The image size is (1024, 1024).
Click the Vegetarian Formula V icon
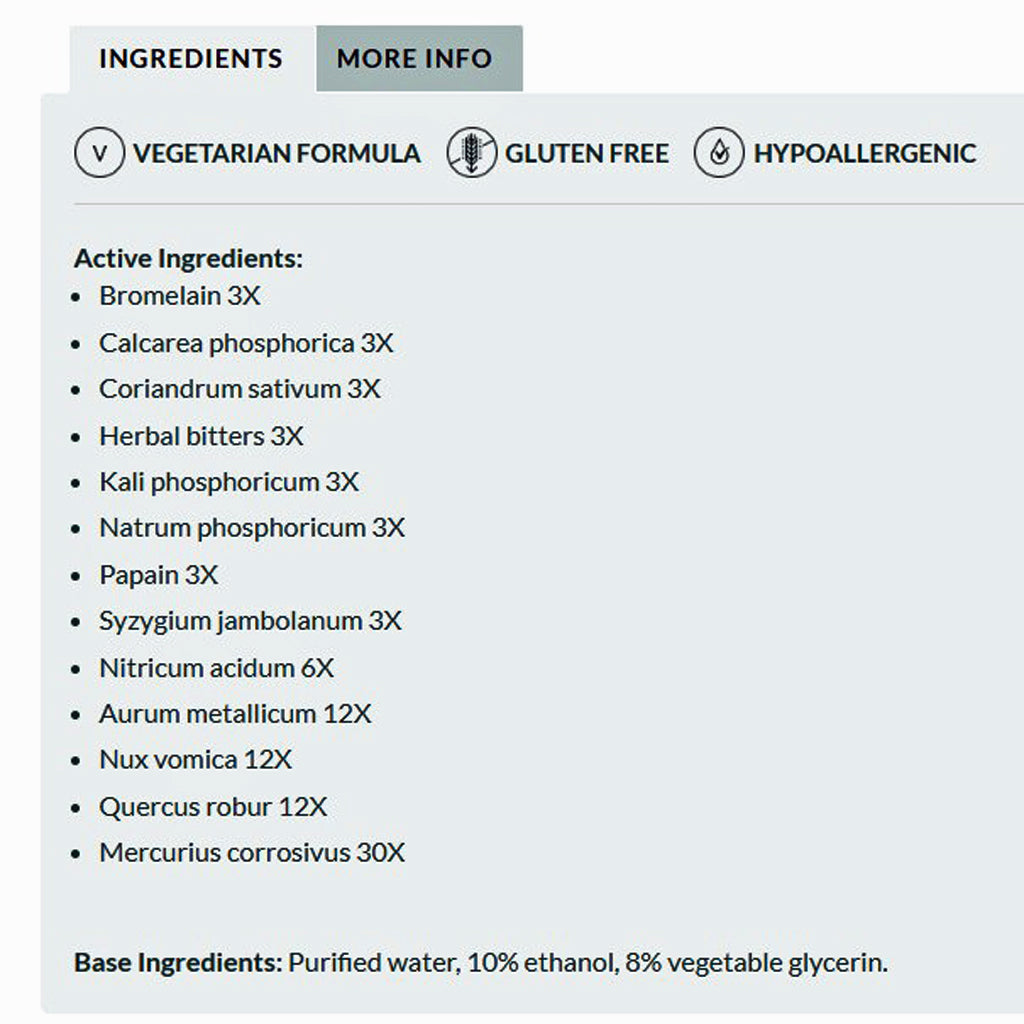point(99,154)
